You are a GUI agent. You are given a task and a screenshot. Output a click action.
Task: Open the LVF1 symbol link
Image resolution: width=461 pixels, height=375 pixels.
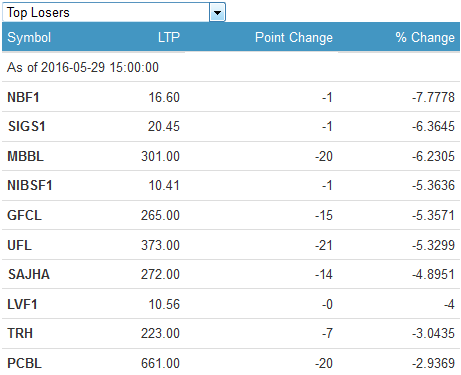click(22, 304)
